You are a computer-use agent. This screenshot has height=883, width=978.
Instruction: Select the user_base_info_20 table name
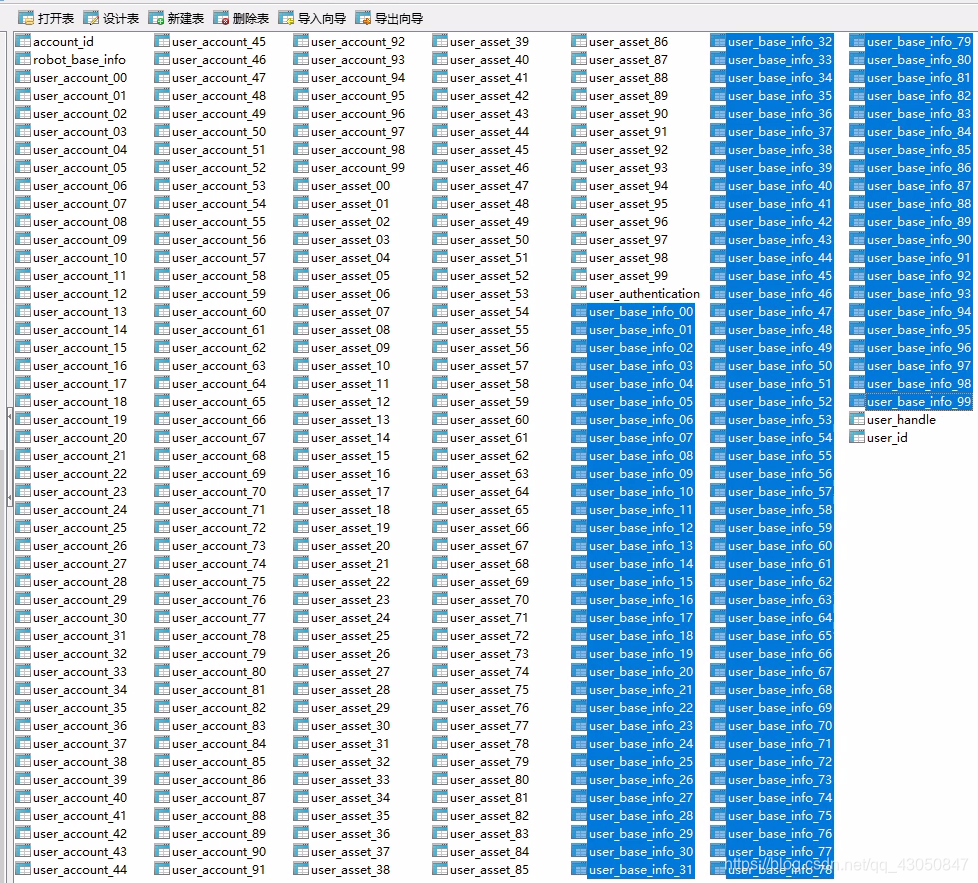pos(641,672)
